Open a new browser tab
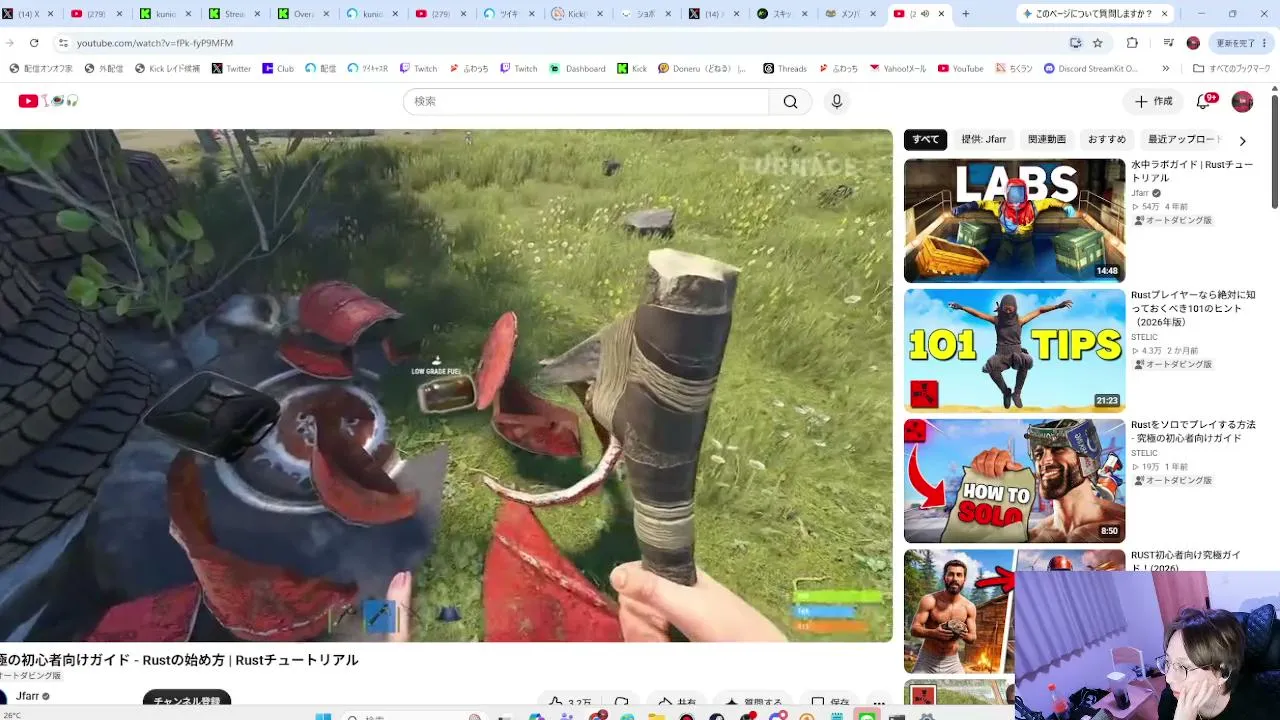 coord(965,14)
